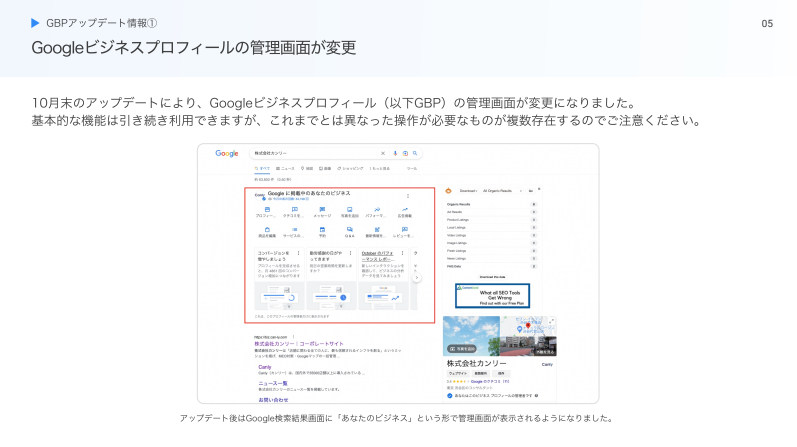The image size is (797, 447).
Task: Click the ウェブサイト button in knowledge panel
Action: 457,373
